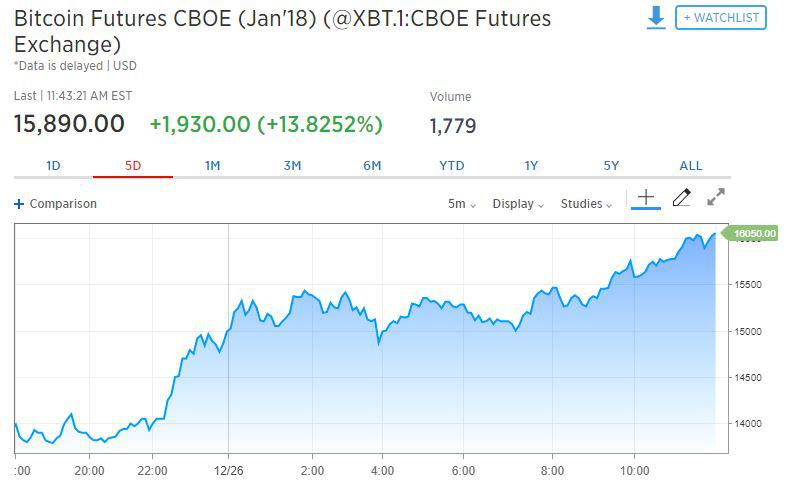This screenshot has width=791, height=493.
Task: Switch to the 1M range tab
Action: [212, 166]
